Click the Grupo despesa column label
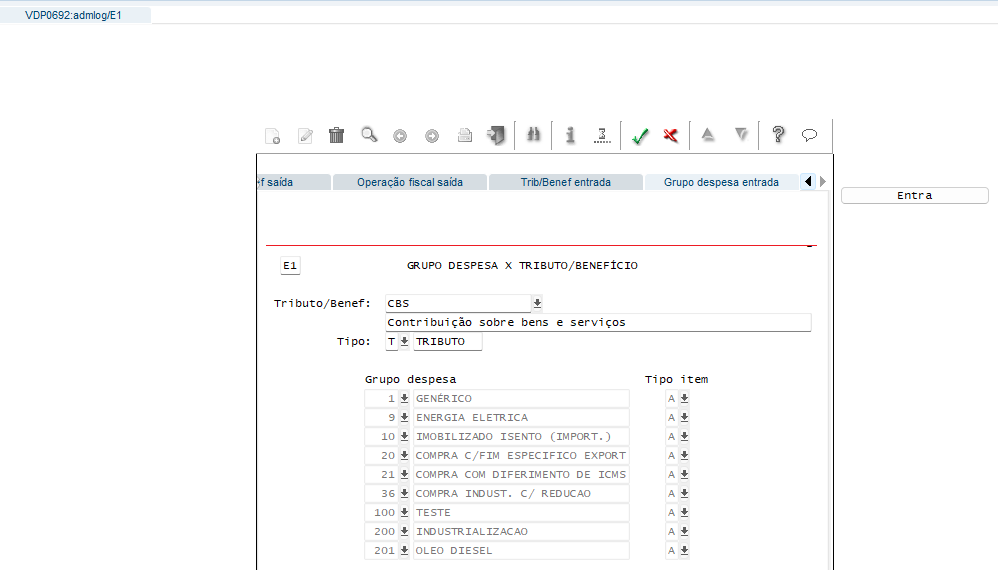The image size is (998, 570). coord(411,379)
